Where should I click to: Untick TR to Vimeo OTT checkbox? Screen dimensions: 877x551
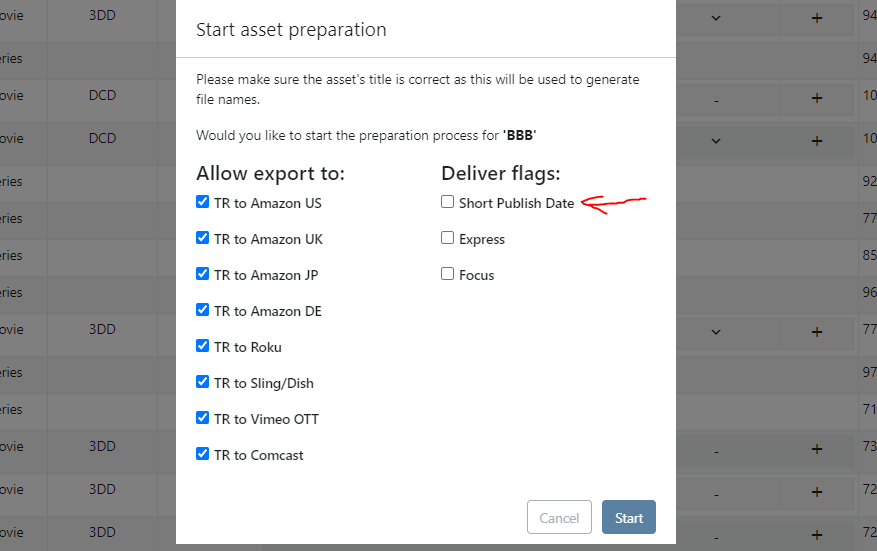click(203, 418)
